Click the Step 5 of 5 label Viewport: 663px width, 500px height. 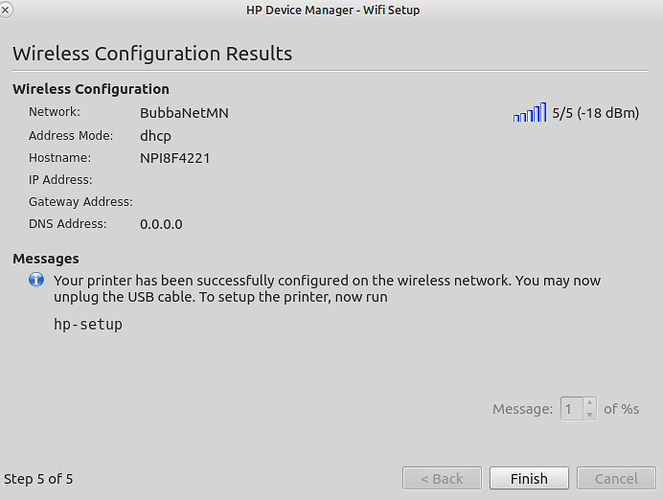coord(38,479)
